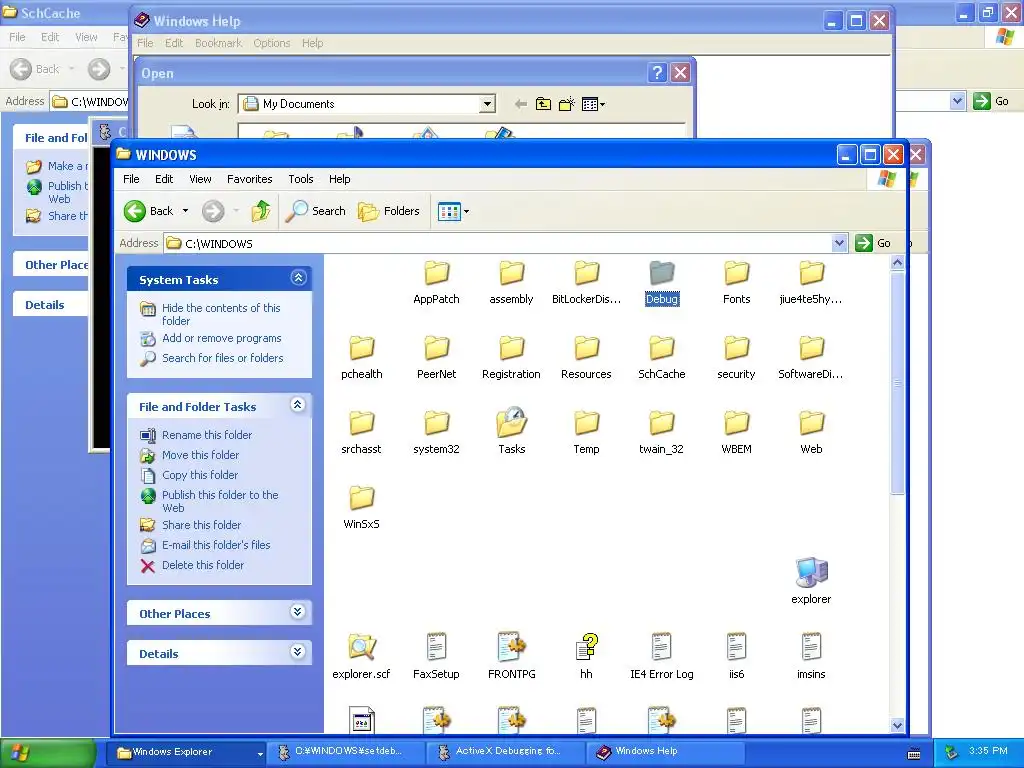Toggle the Folders pane in WINDOWS toolbar
This screenshot has width=1024, height=768.
tap(389, 211)
